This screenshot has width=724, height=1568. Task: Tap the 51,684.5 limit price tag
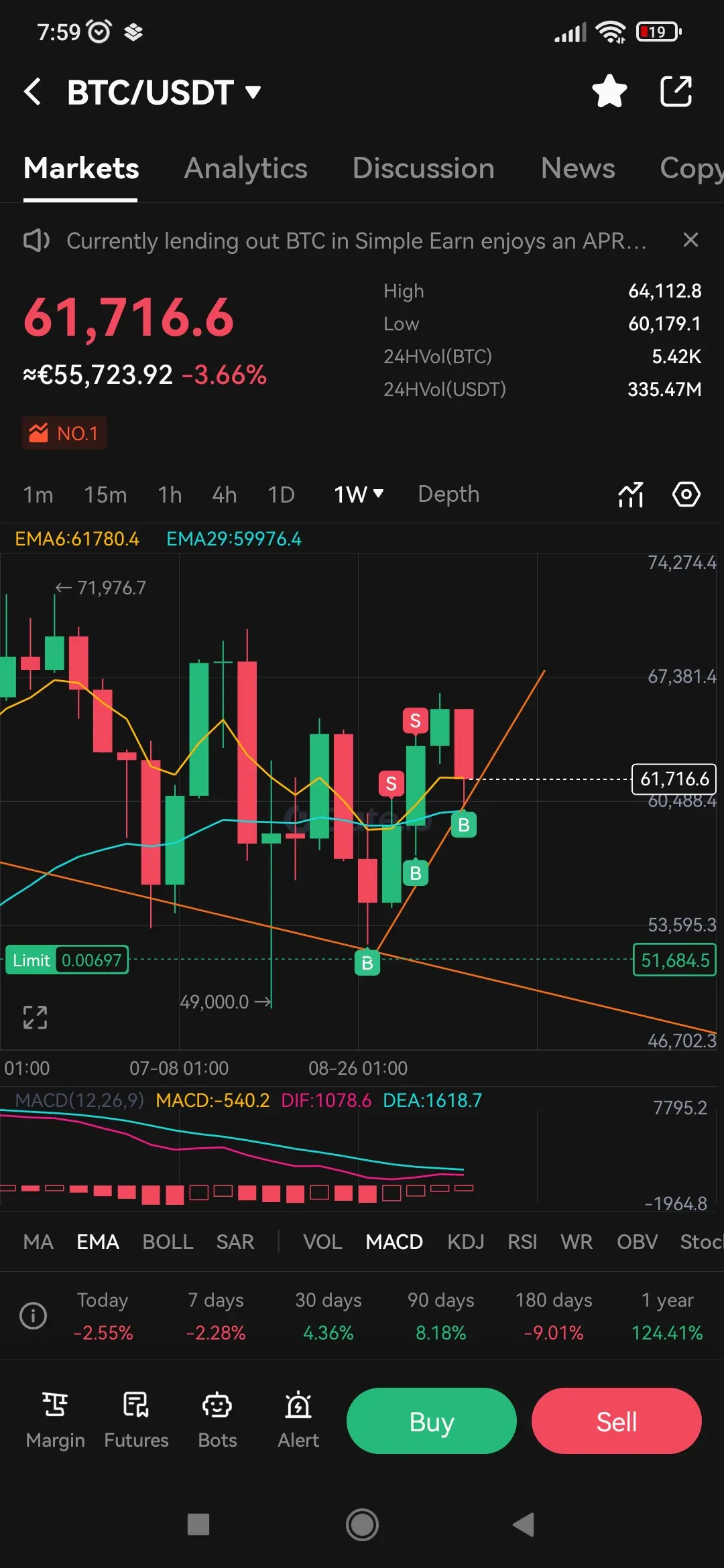pos(674,960)
